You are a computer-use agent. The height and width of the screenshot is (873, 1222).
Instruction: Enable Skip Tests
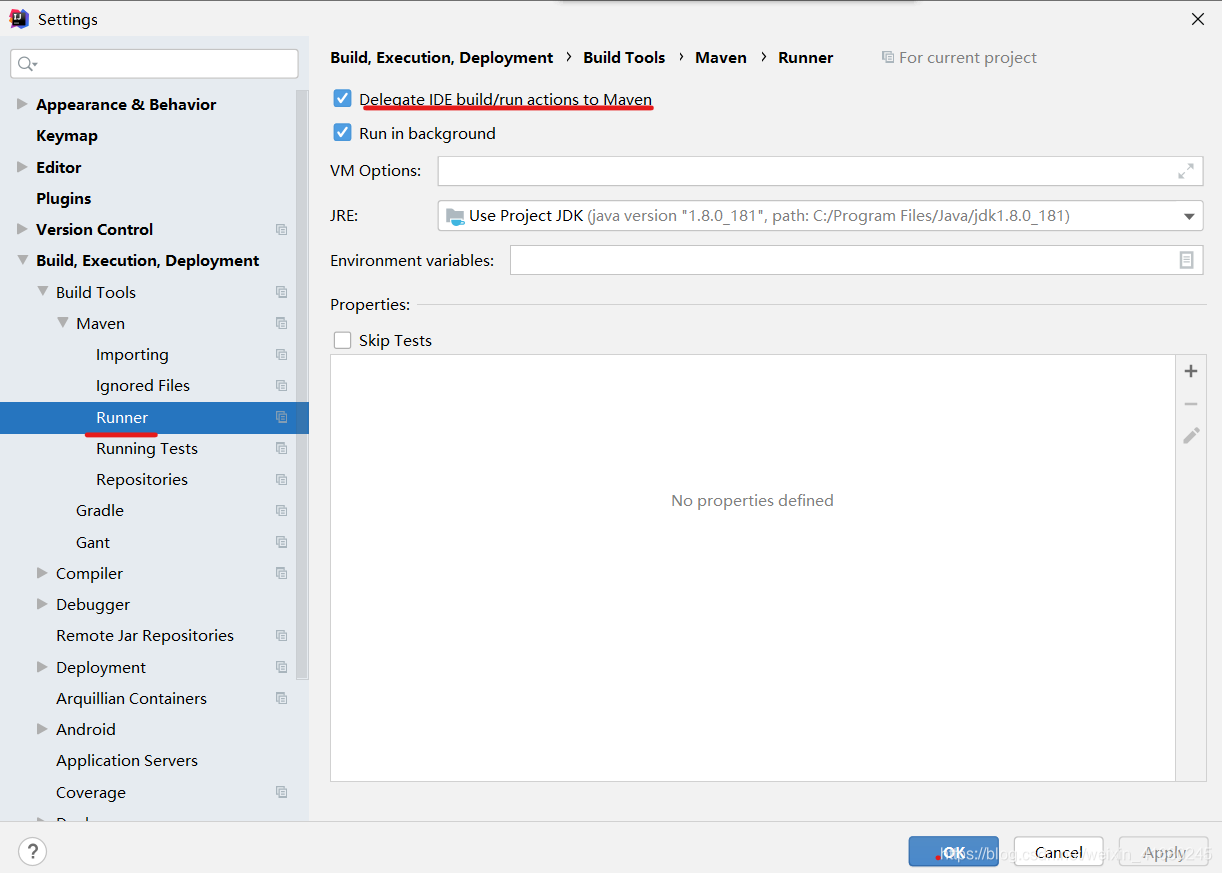click(342, 340)
